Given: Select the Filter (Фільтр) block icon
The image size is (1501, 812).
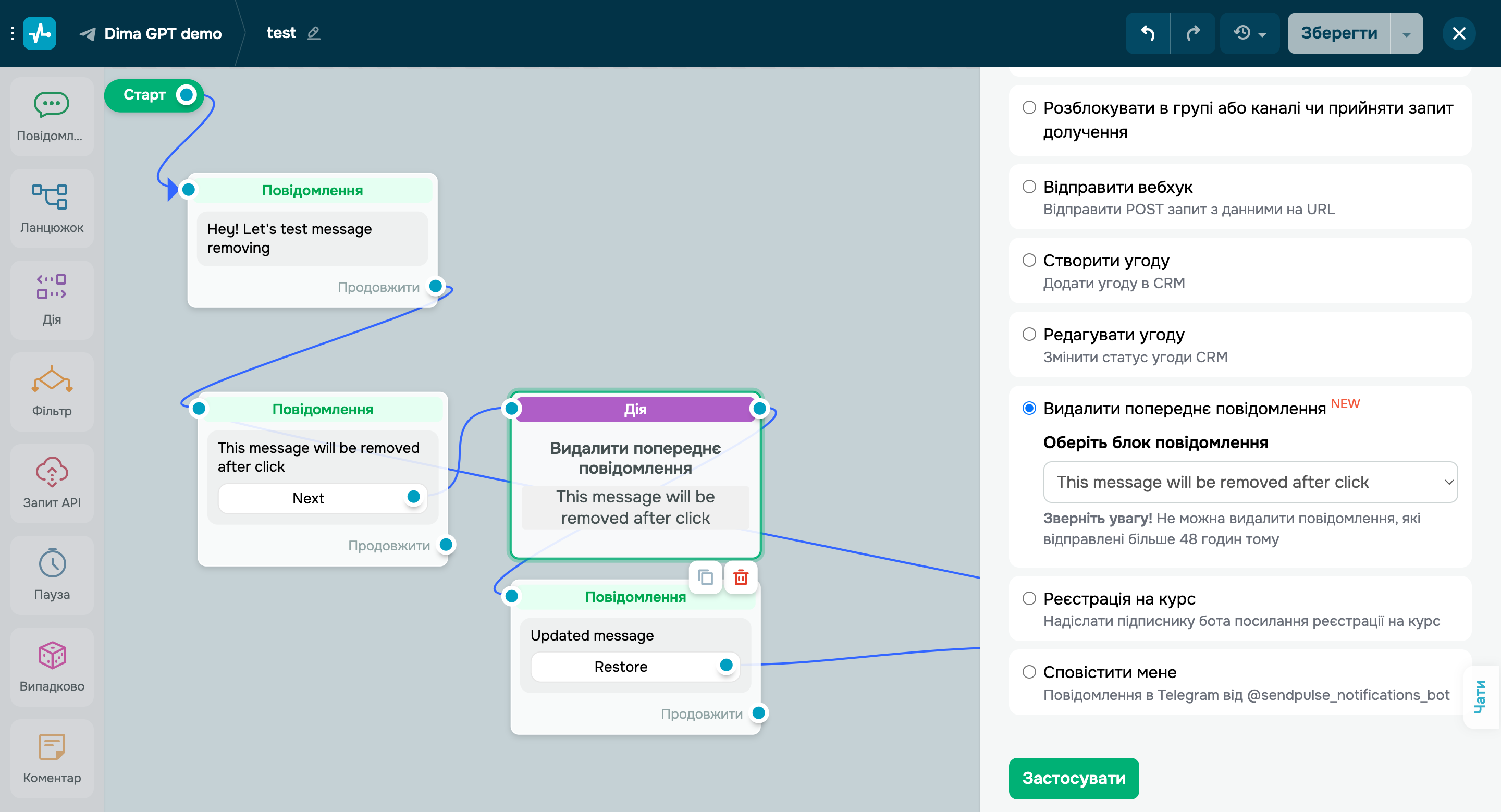Looking at the screenshot, I should [52, 391].
